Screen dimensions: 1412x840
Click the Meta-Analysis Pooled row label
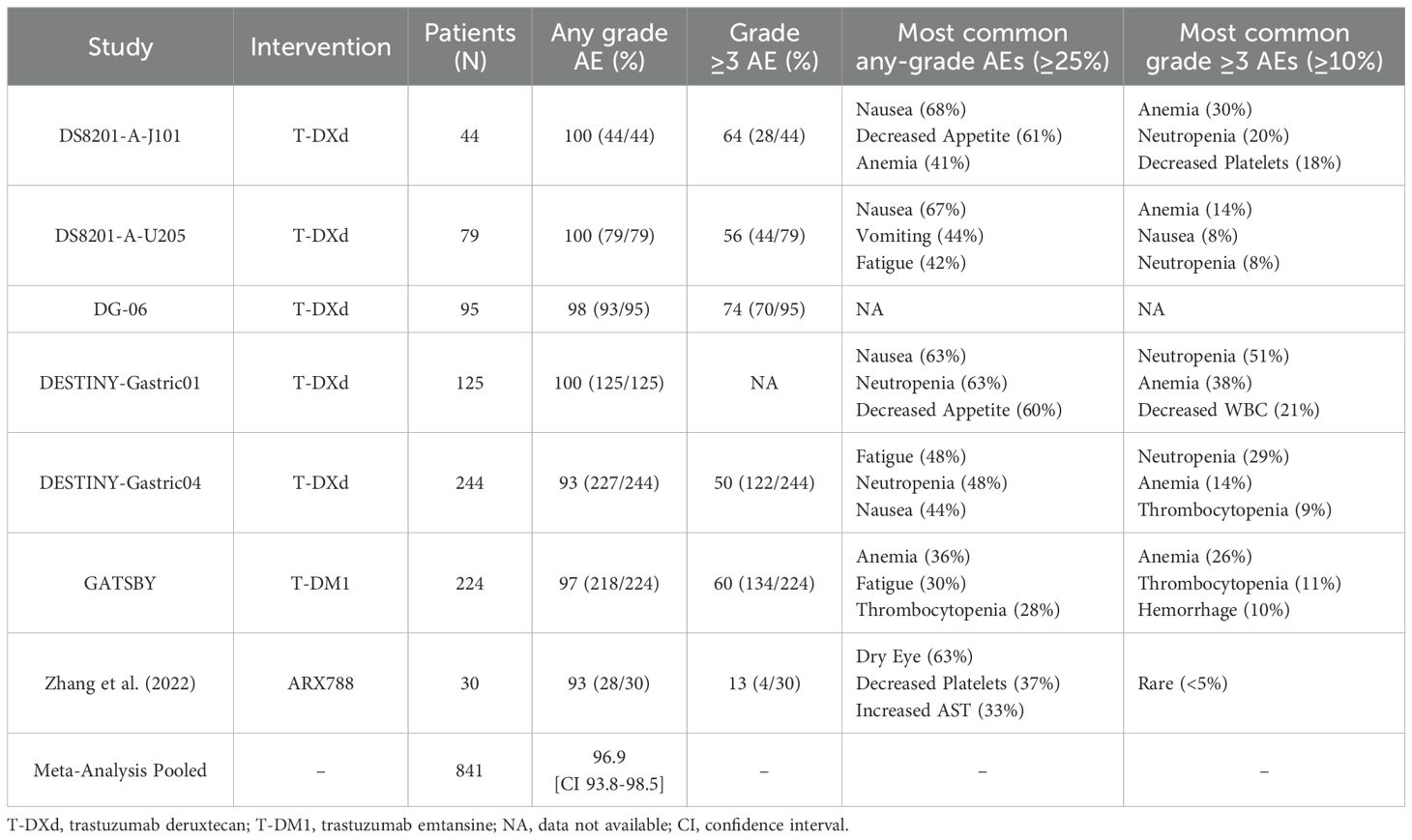[120, 770]
